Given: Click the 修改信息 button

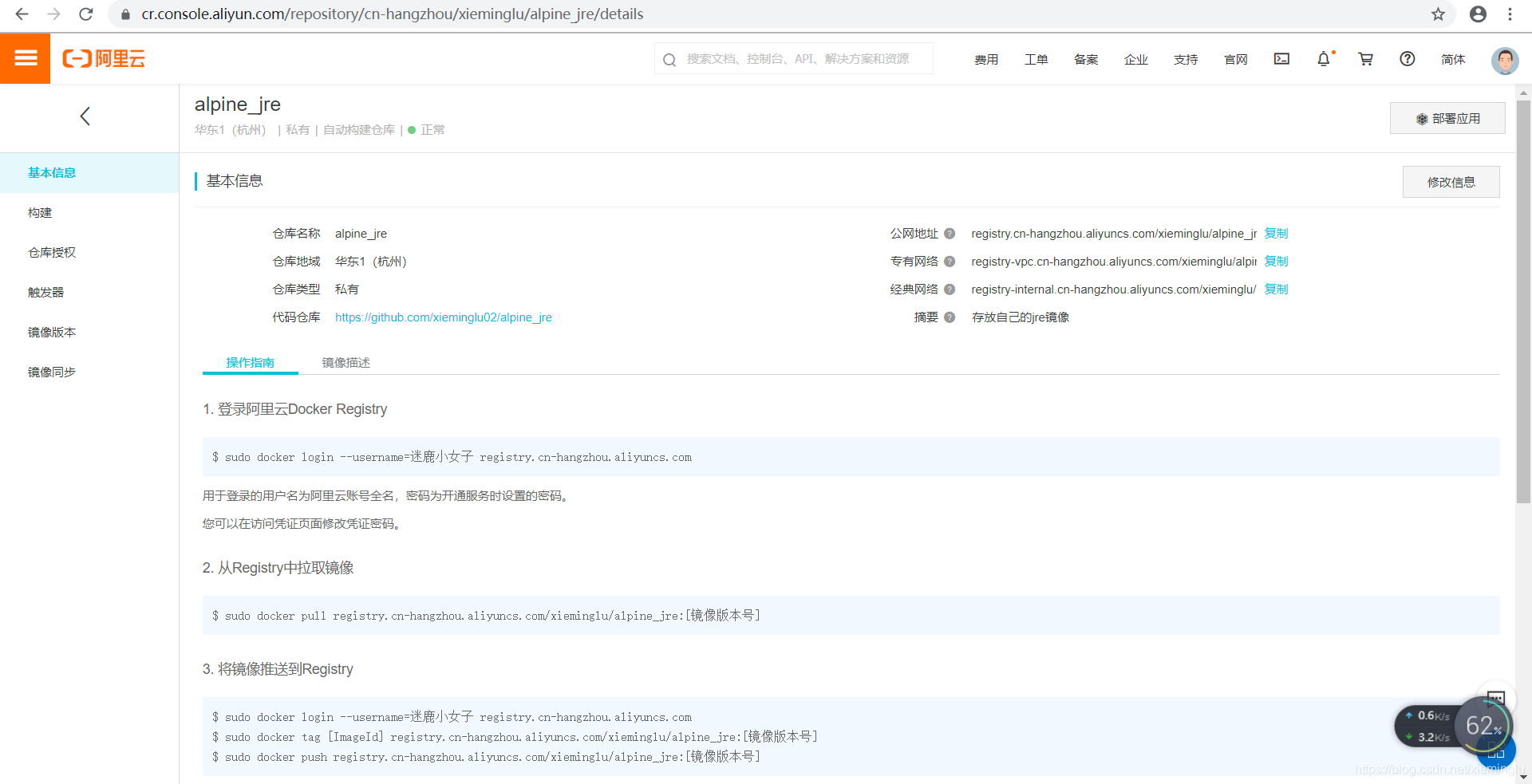Looking at the screenshot, I should (x=1451, y=182).
